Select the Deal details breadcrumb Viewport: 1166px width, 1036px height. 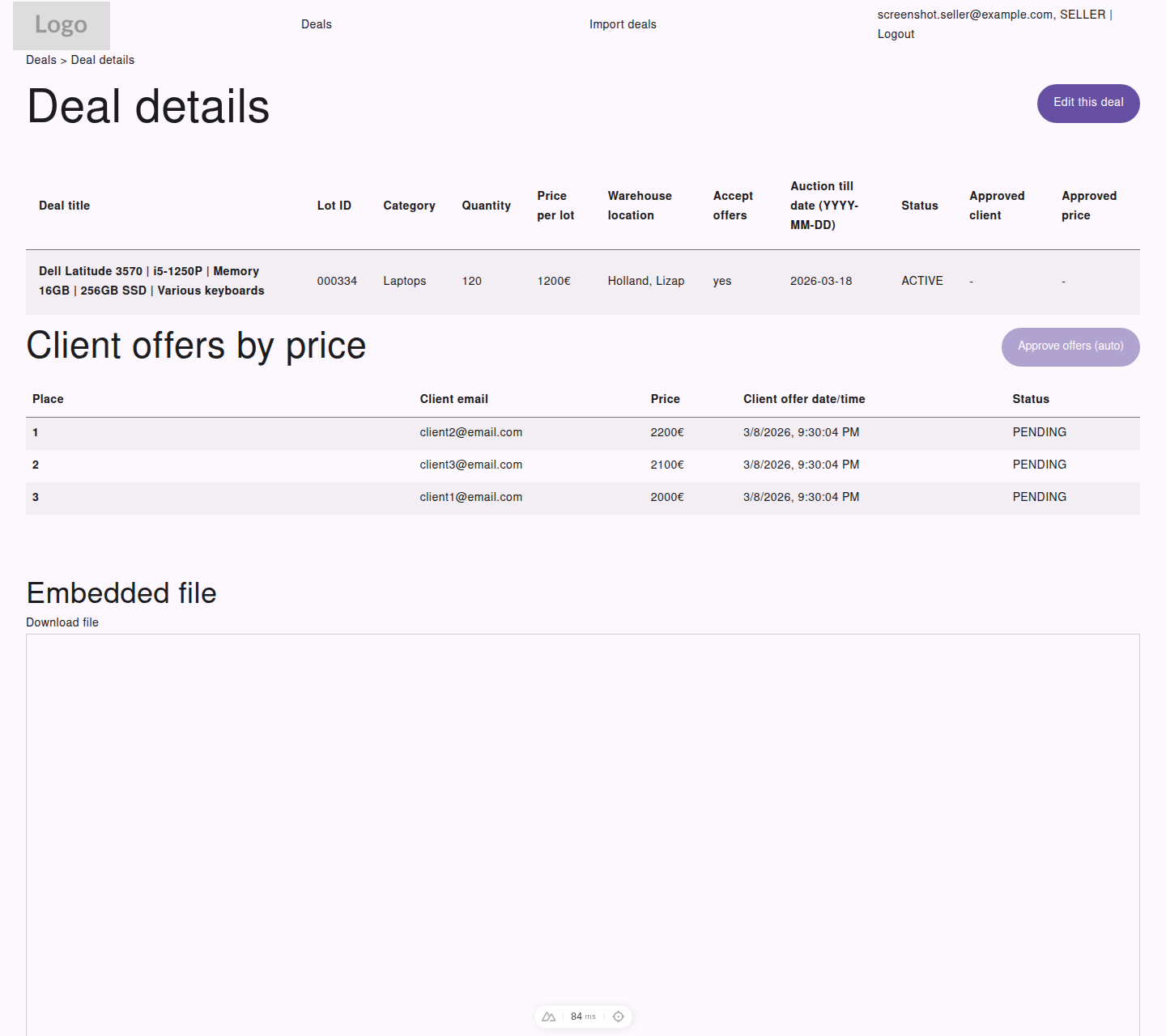click(101, 60)
